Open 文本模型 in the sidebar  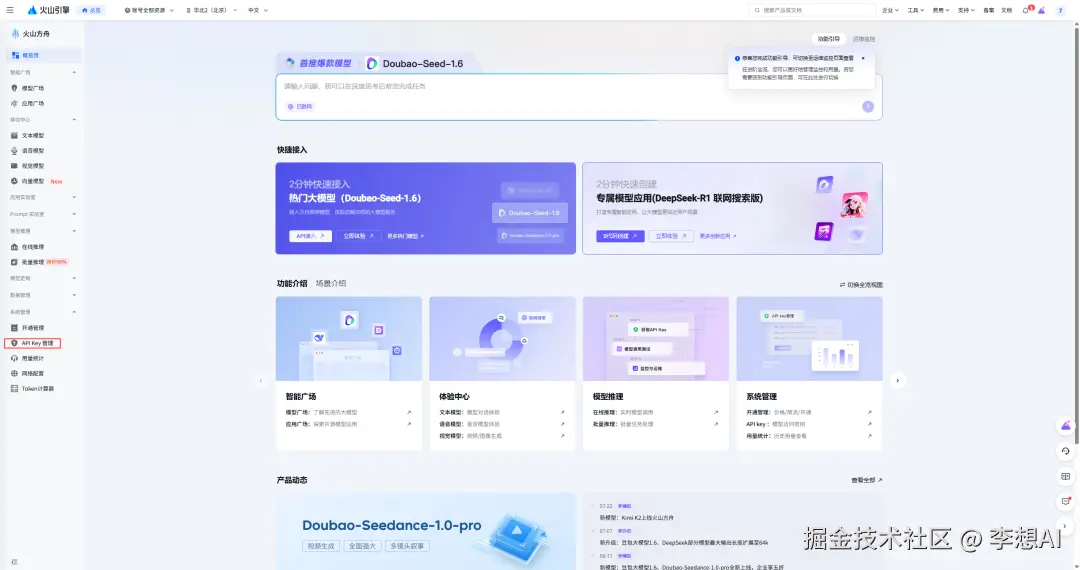(32, 136)
